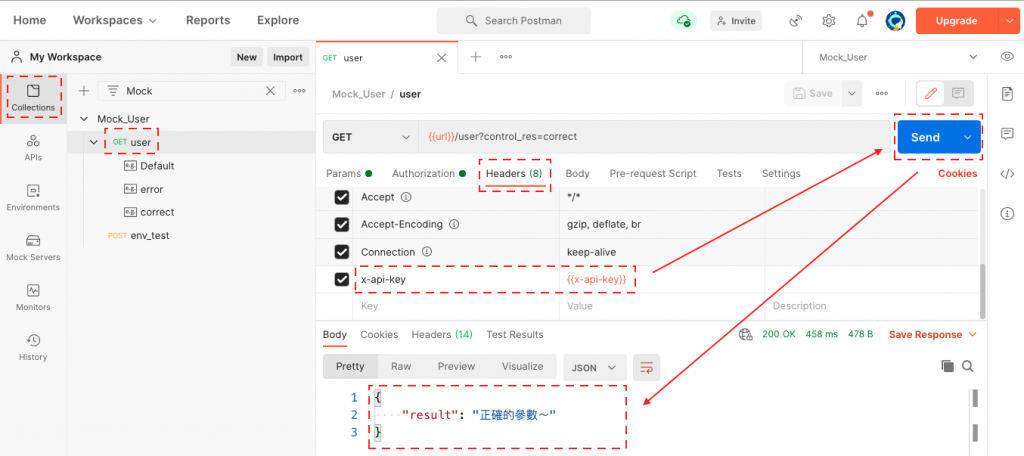The height and width of the screenshot is (456, 1024).
Task: Open the Monitors sidebar panel
Action: click(x=33, y=297)
